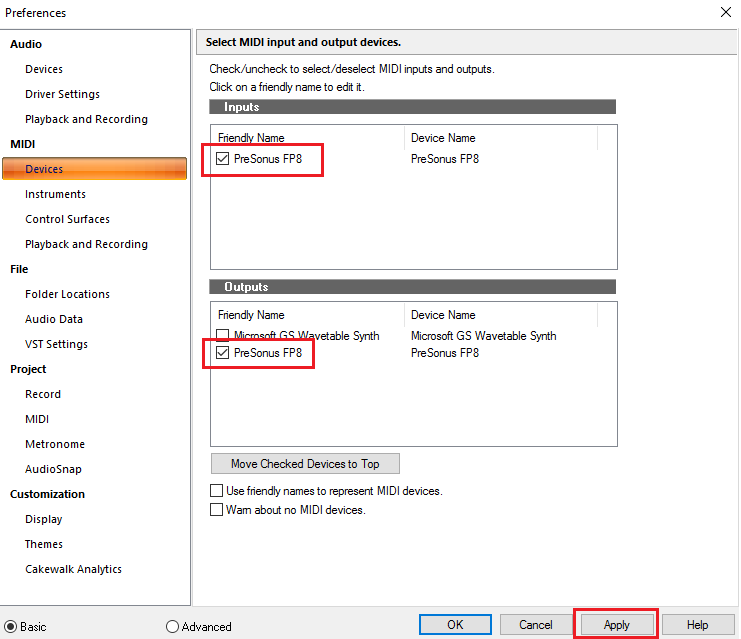
Task: Open Cakewalk Analytics page
Action: coord(74,569)
